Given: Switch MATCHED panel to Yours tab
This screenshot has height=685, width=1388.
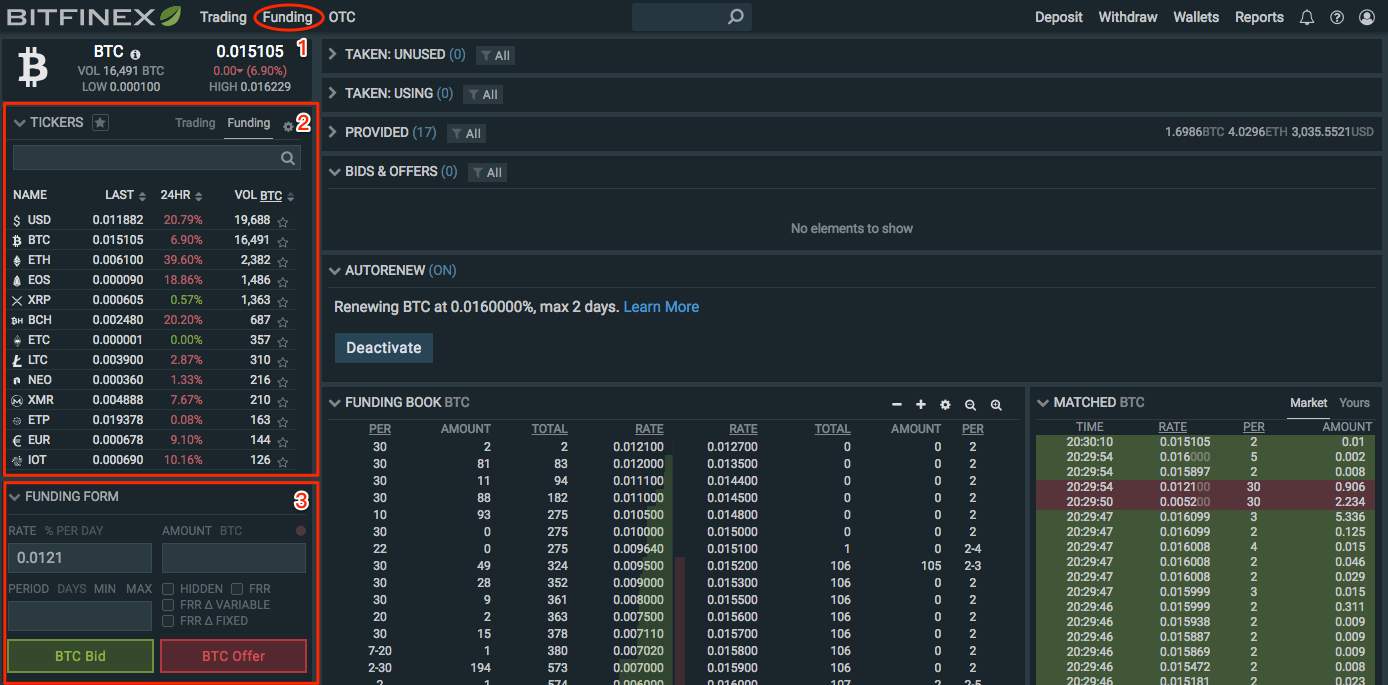Looking at the screenshot, I should point(1354,402).
